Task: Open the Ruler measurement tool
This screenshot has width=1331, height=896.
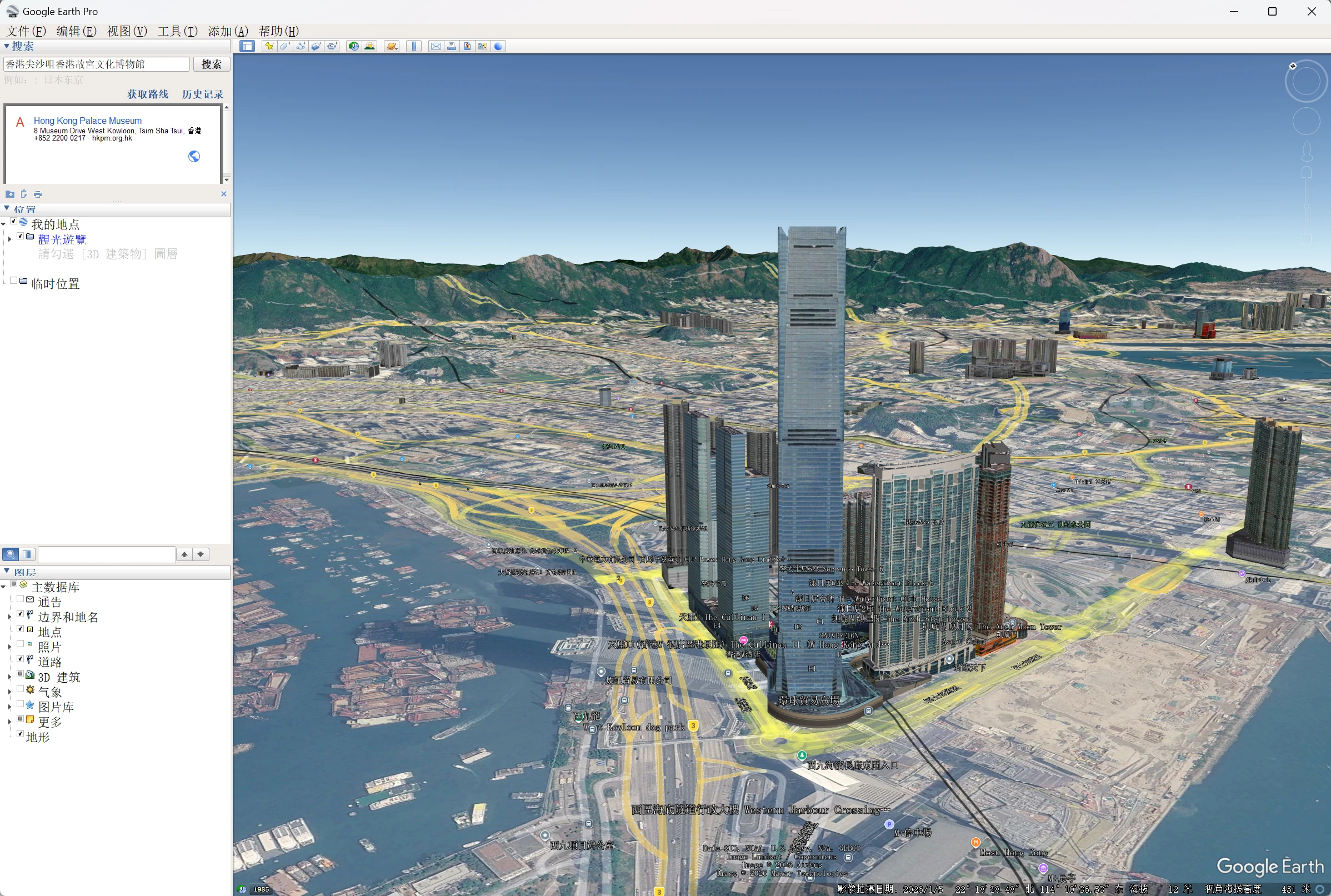Action: pos(413,46)
